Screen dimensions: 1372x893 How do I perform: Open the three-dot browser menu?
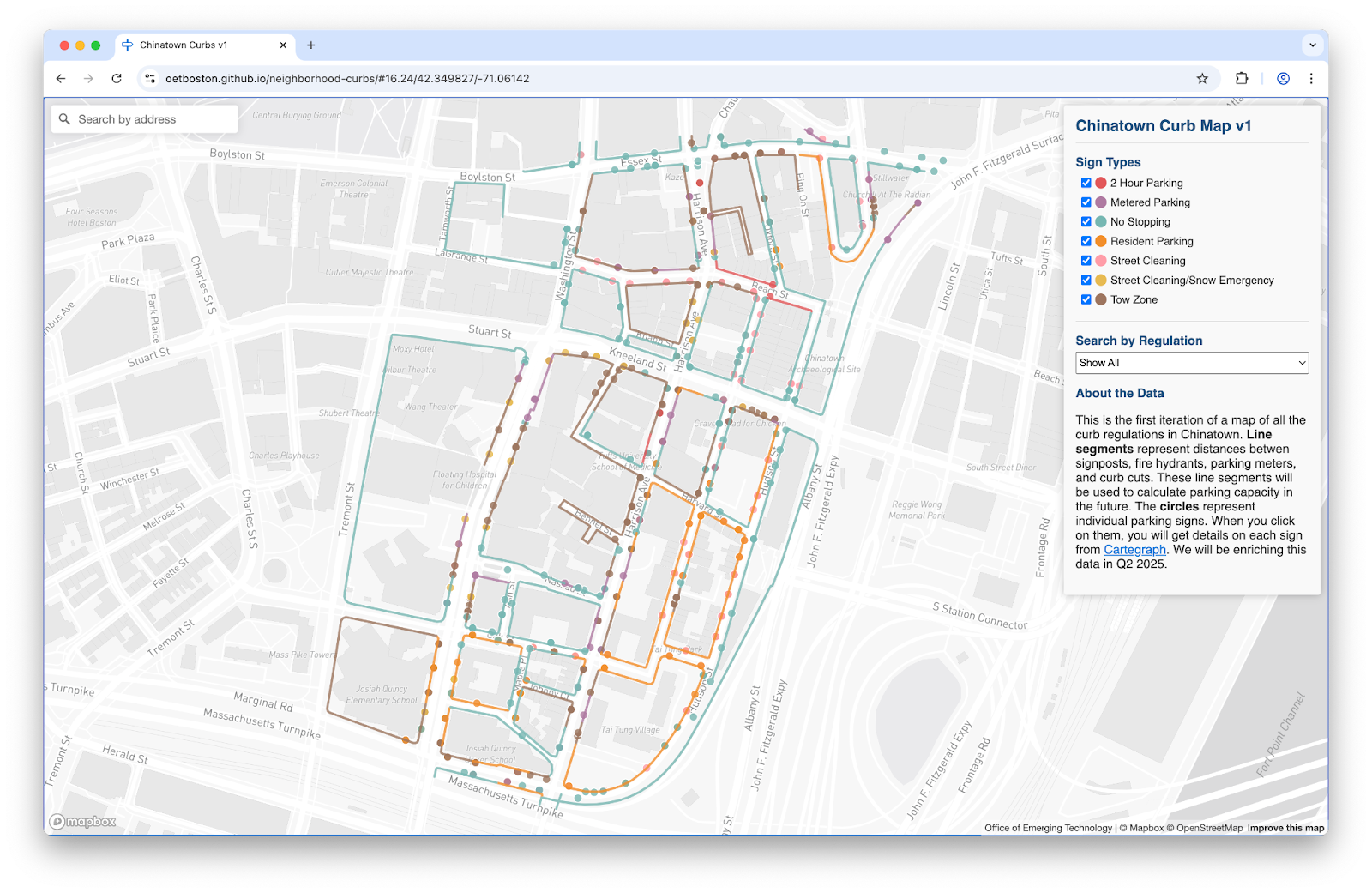point(1311,78)
